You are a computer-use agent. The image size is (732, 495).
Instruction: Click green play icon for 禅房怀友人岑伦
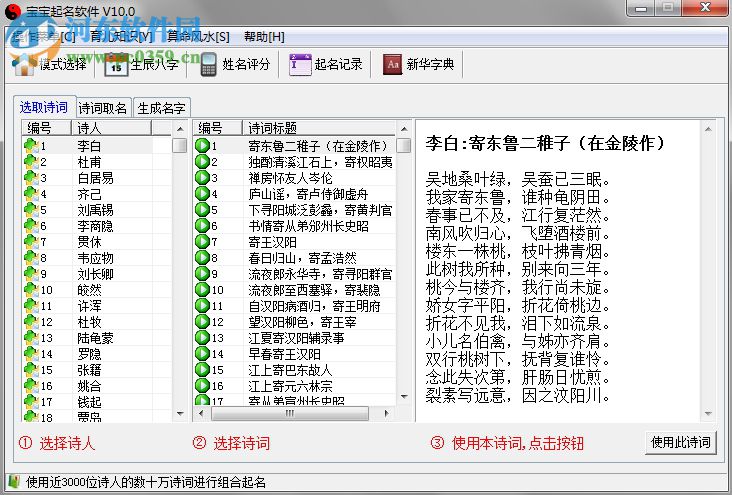coord(203,177)
